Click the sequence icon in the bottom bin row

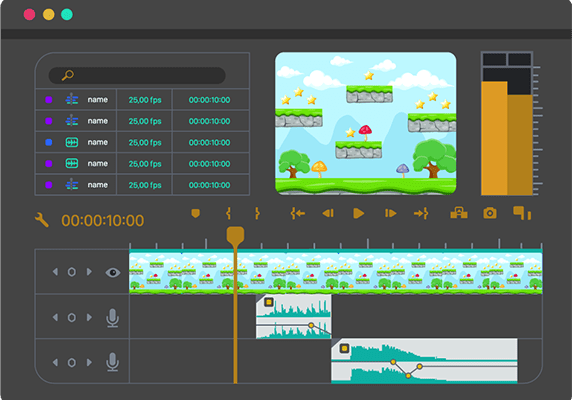(x=72, y=185)
